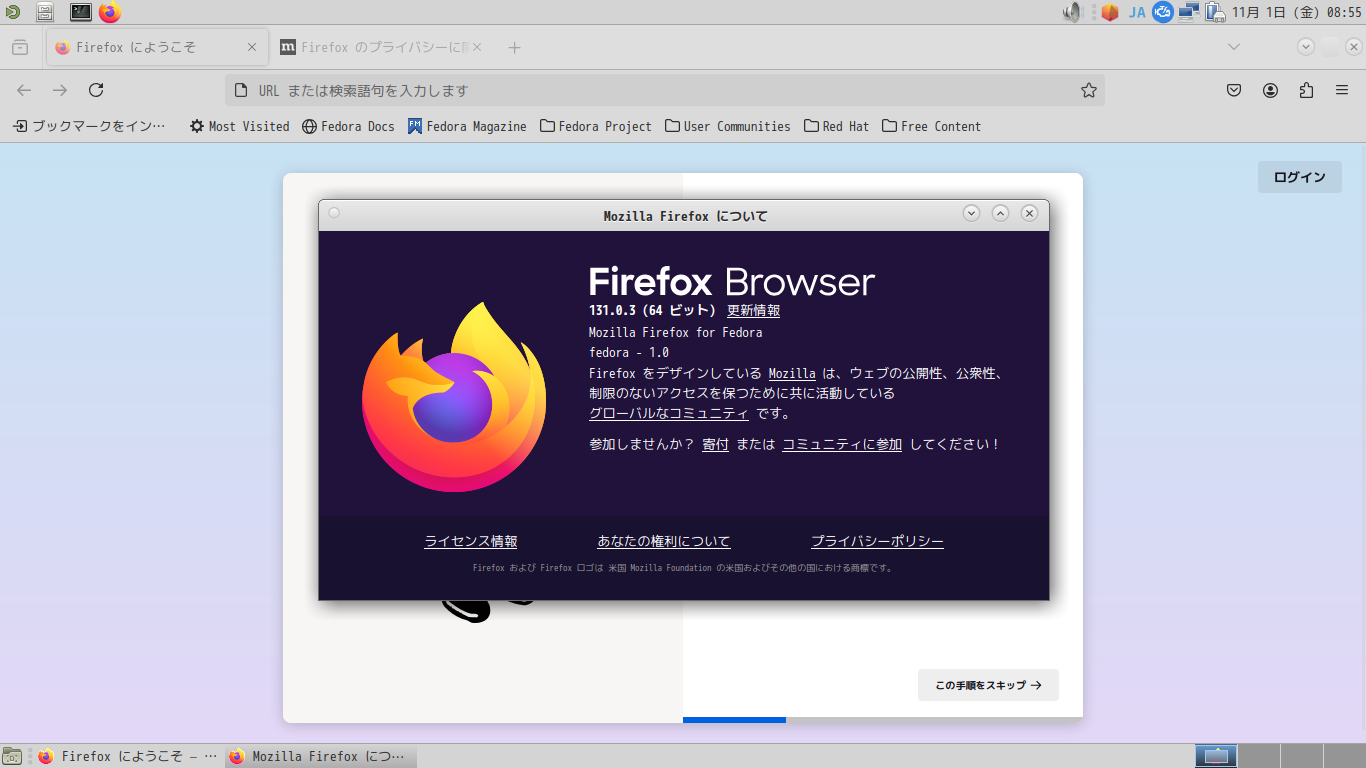This screenshot has height=768, width=1366.
Task: Expand the Free Content bookmark folder
Action: coord(932,126)
